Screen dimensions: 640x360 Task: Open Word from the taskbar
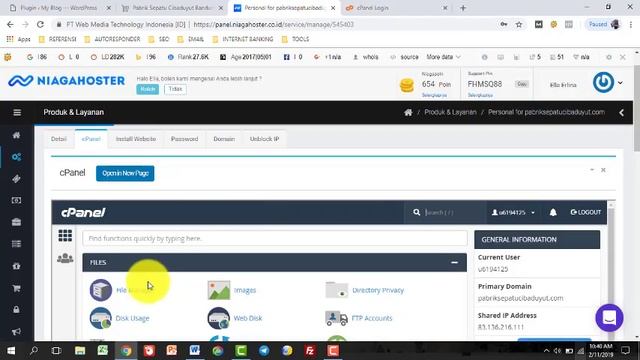(195, 351)
